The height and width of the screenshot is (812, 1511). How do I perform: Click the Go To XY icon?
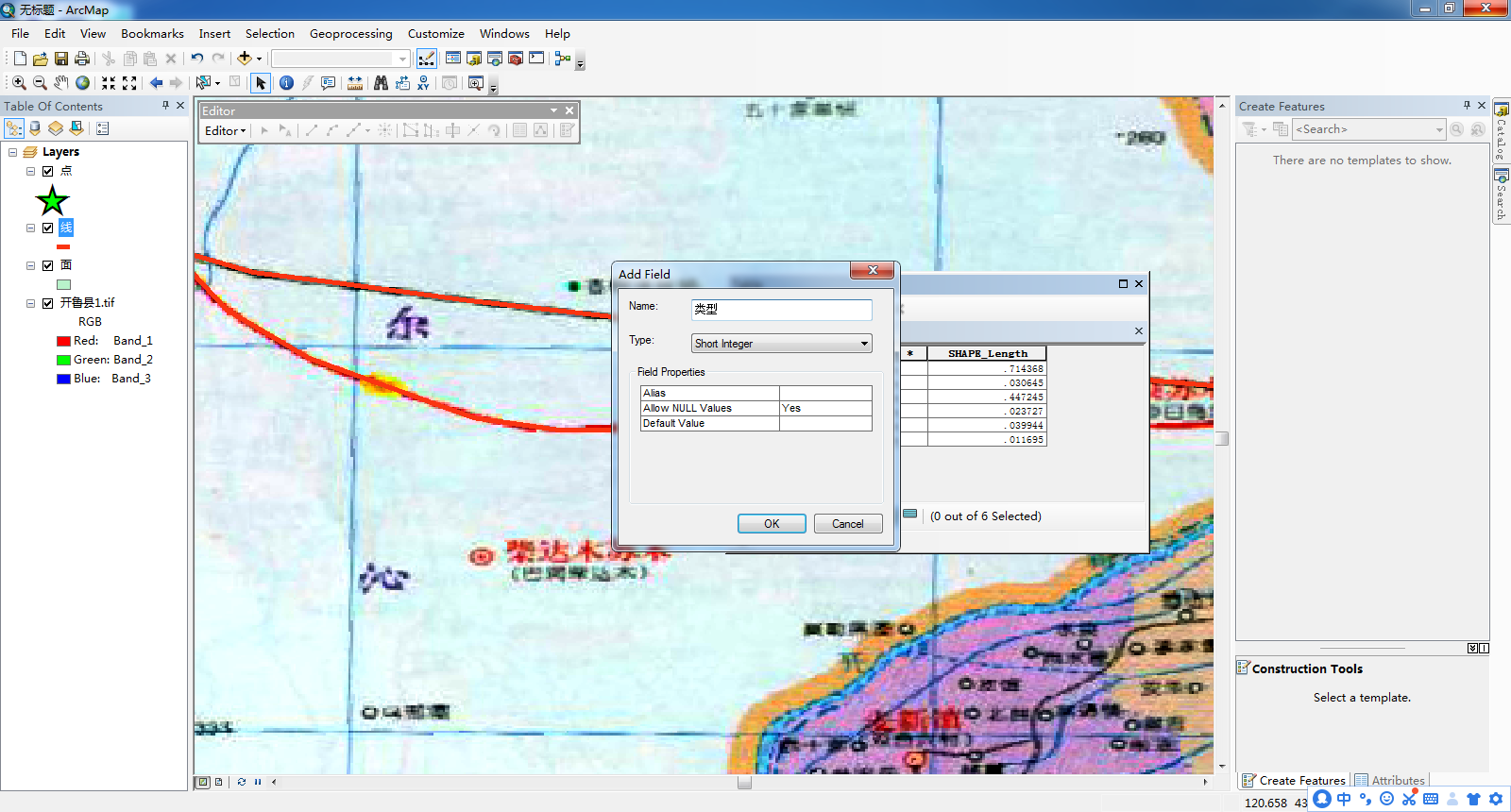point(423,83)
